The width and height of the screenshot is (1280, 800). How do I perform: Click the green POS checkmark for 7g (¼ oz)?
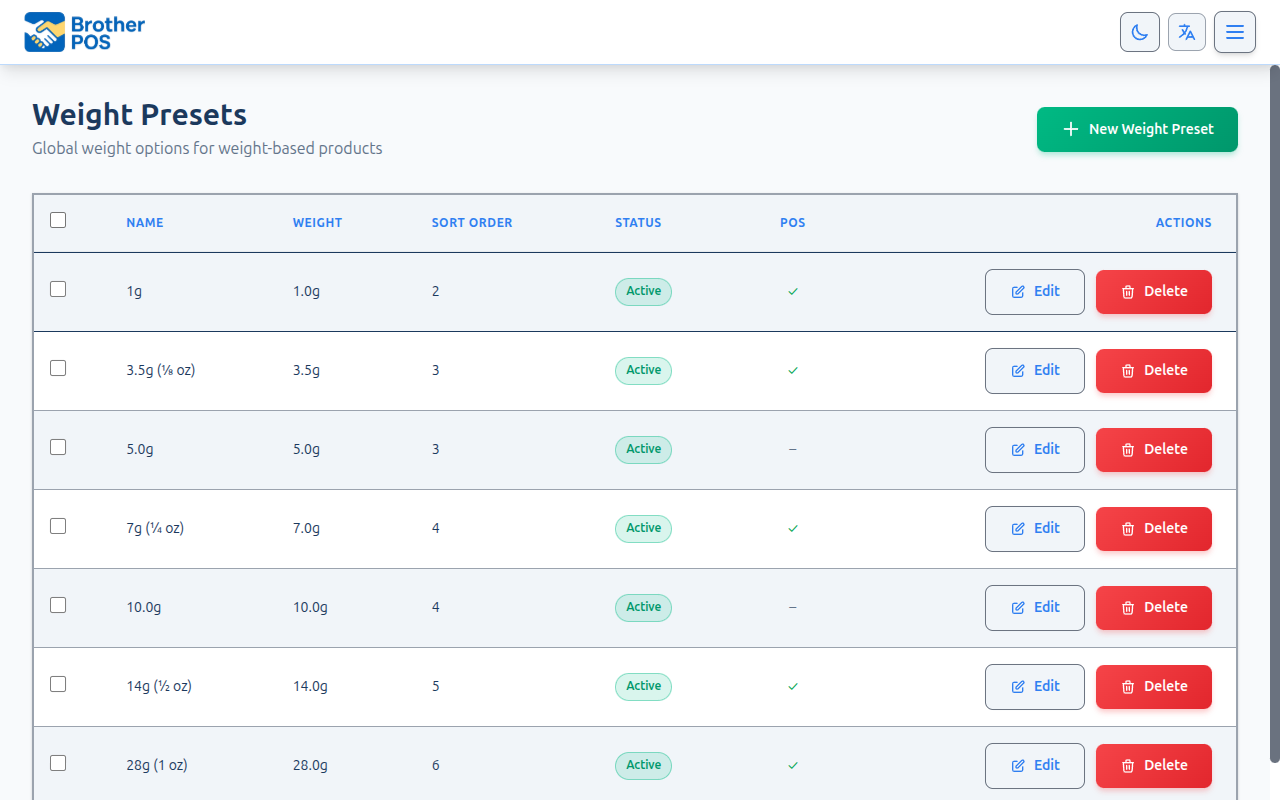coord(793,528)
